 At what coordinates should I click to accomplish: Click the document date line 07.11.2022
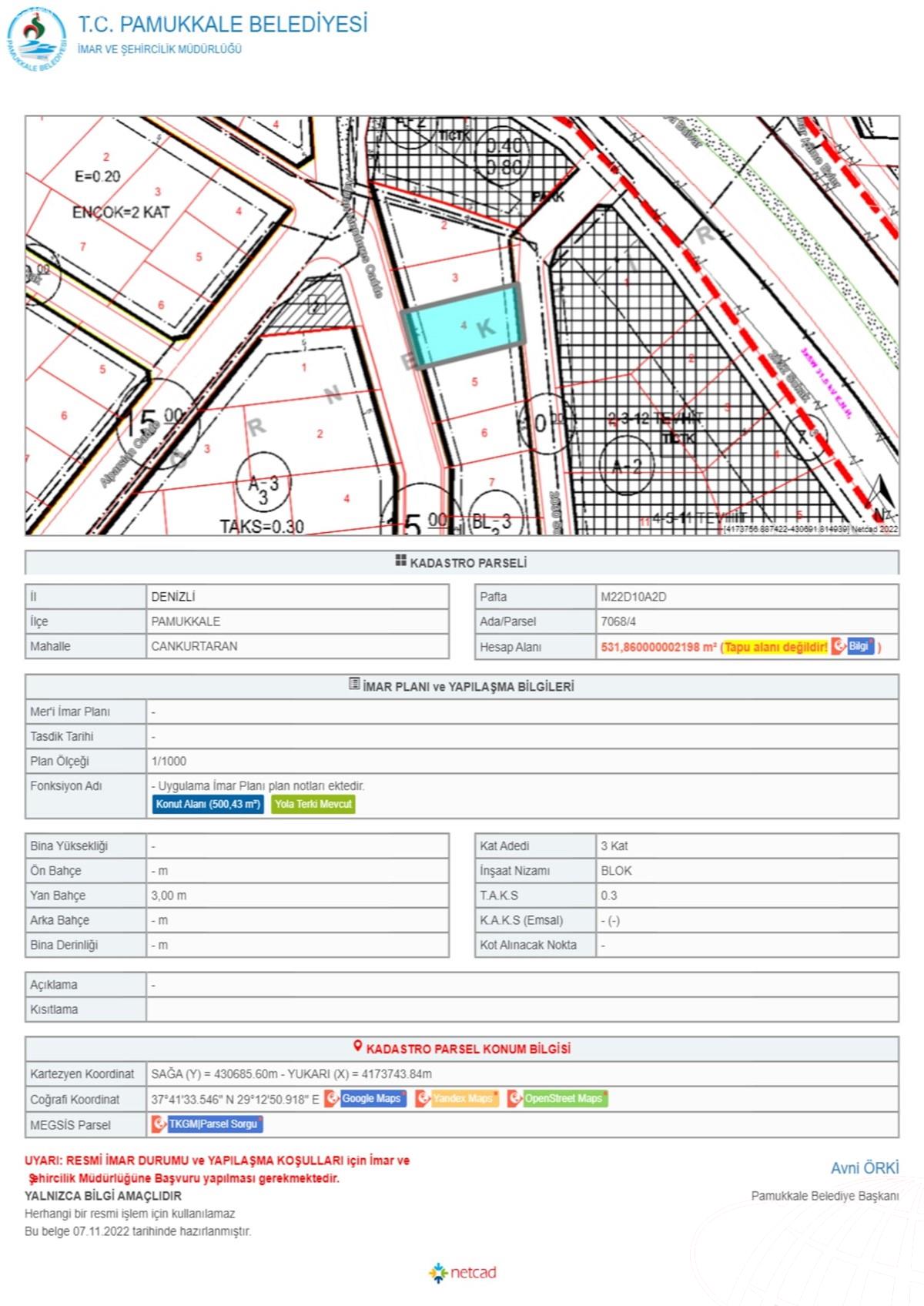click(x=138, y=1231)
